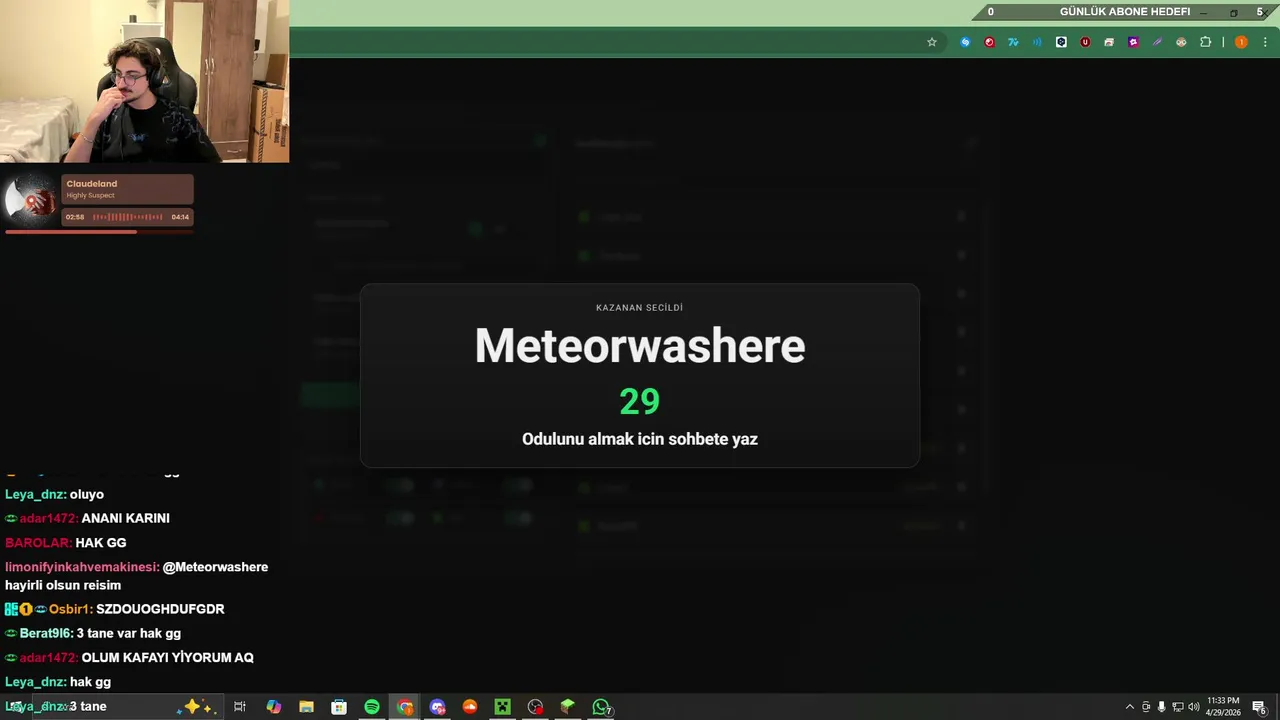Click the winner name Meteorwashere
This screenshot has width=1280, height=720.
pyautogui.click(x=640, y=346)
